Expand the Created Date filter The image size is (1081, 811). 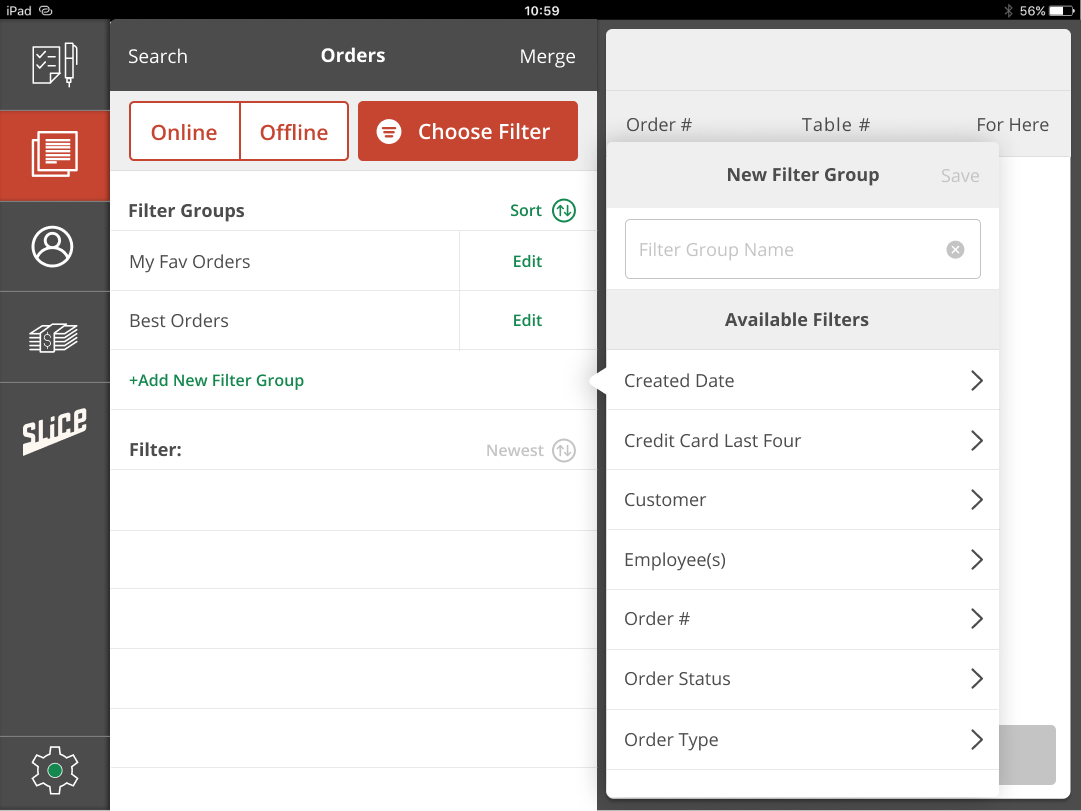click(800, 380)
